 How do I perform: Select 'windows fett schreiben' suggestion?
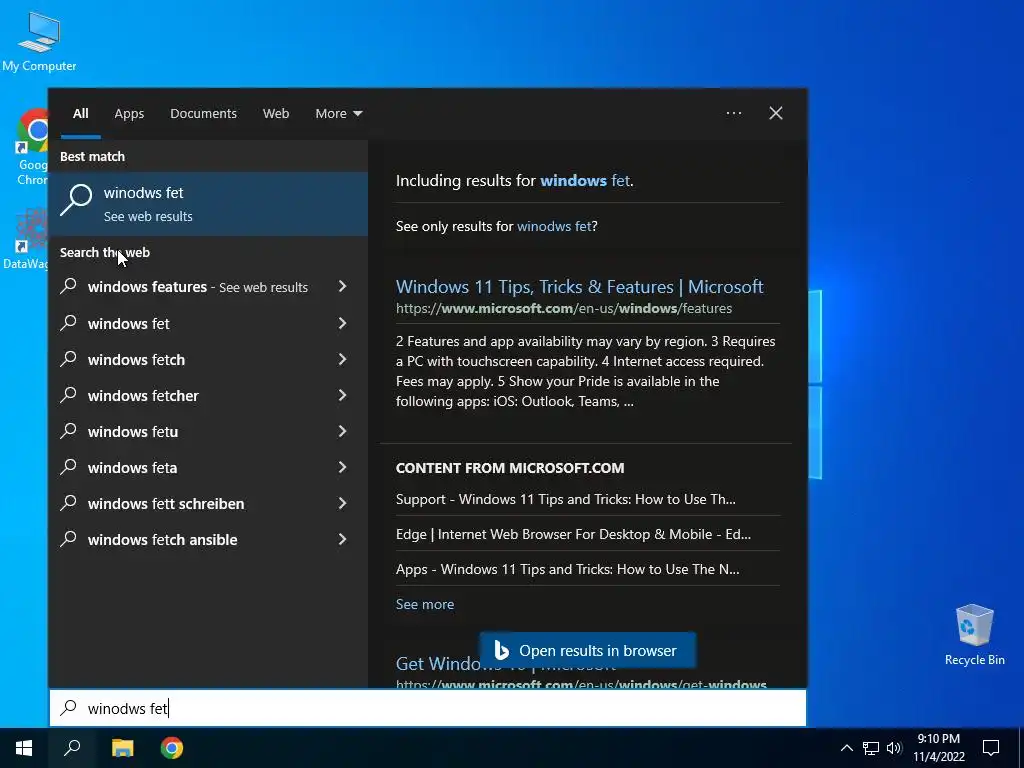coord(166,504)
